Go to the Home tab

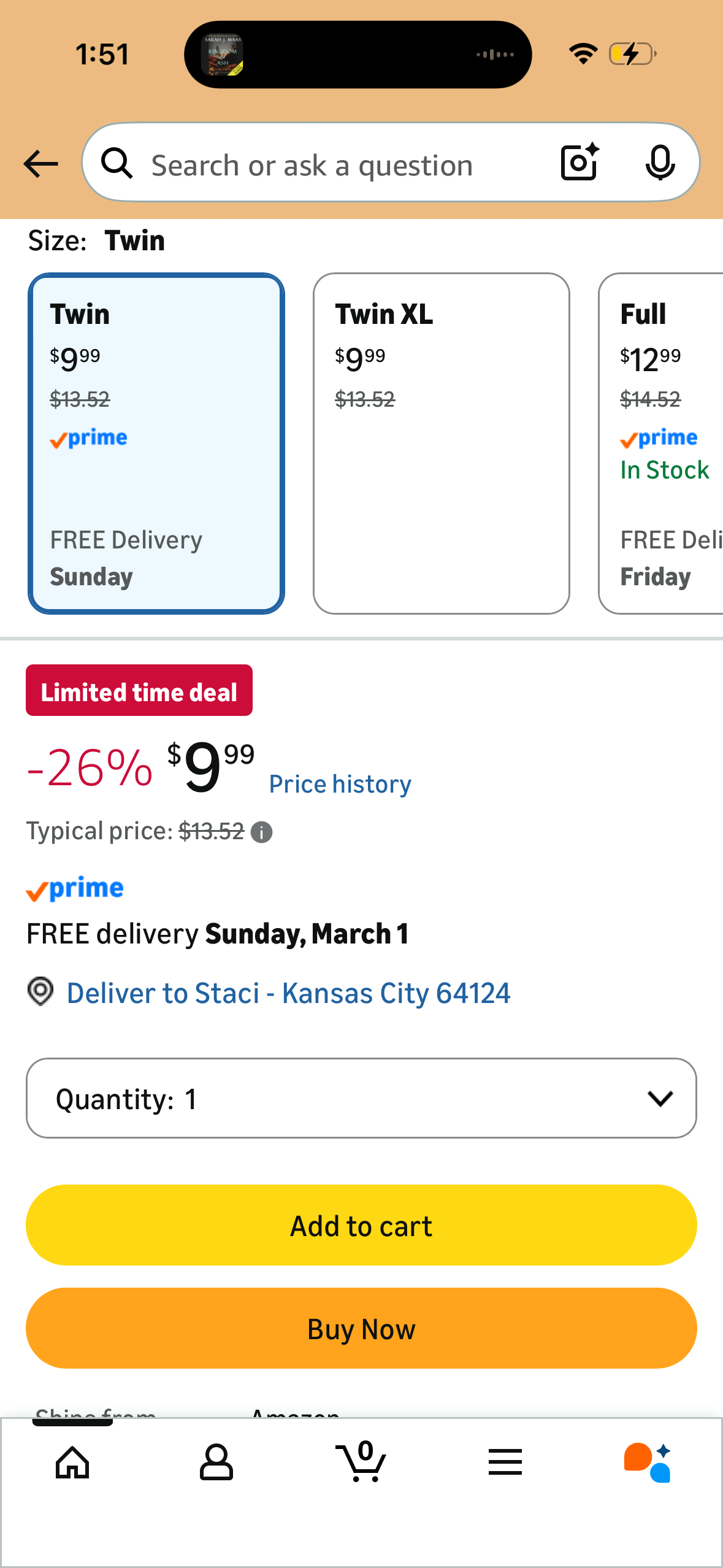tap(72, 1462)
